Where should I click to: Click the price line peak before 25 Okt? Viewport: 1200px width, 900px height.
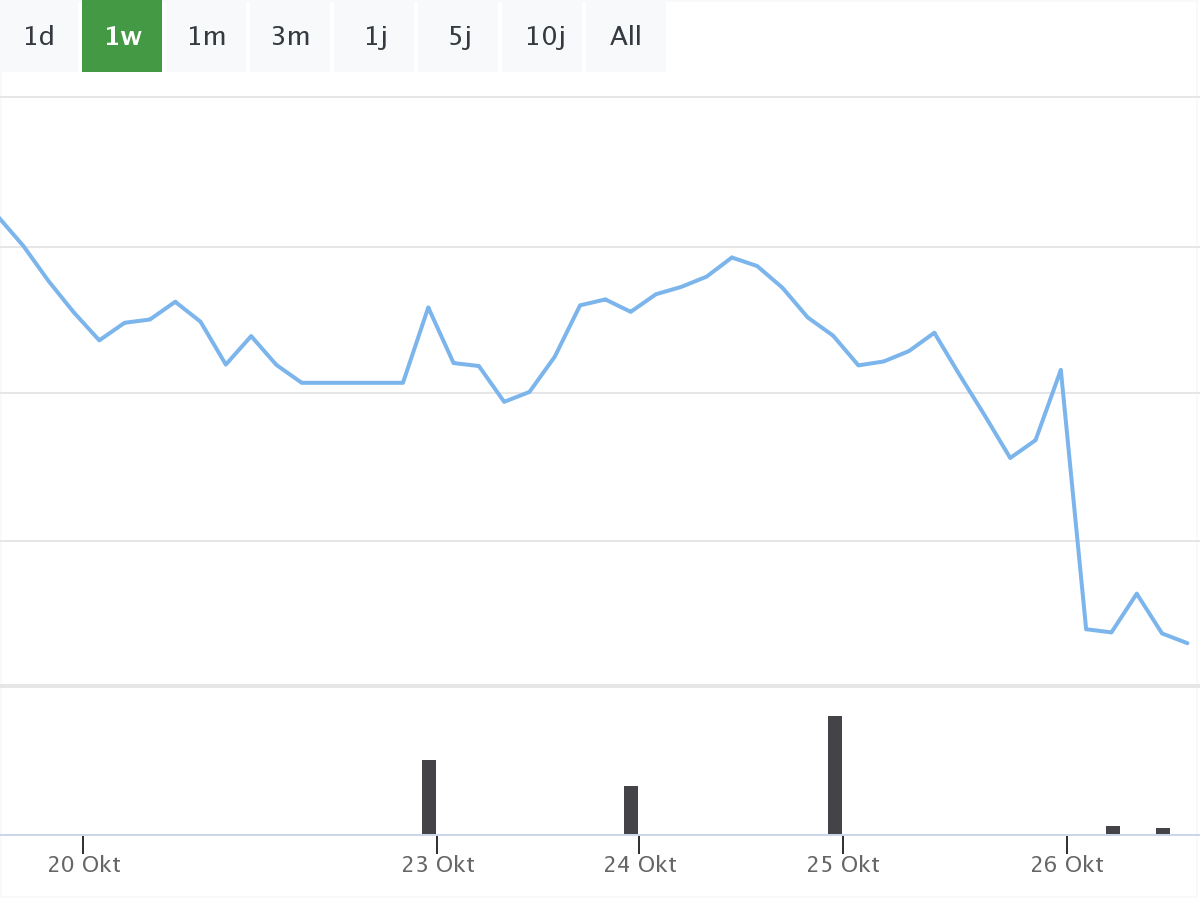tap(732, 258)
